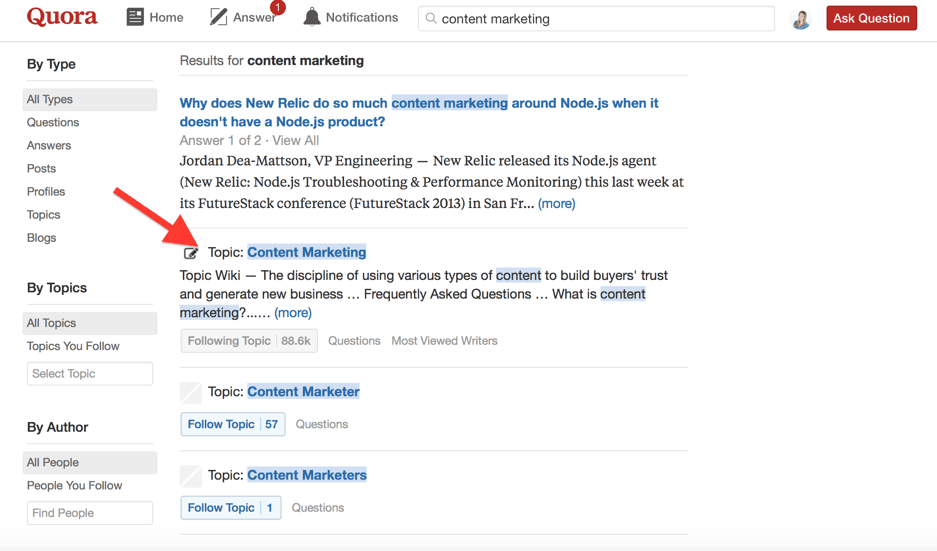Open the Content Marketer topic link
This screenshot has height=551, width=937.
point(304,392)
